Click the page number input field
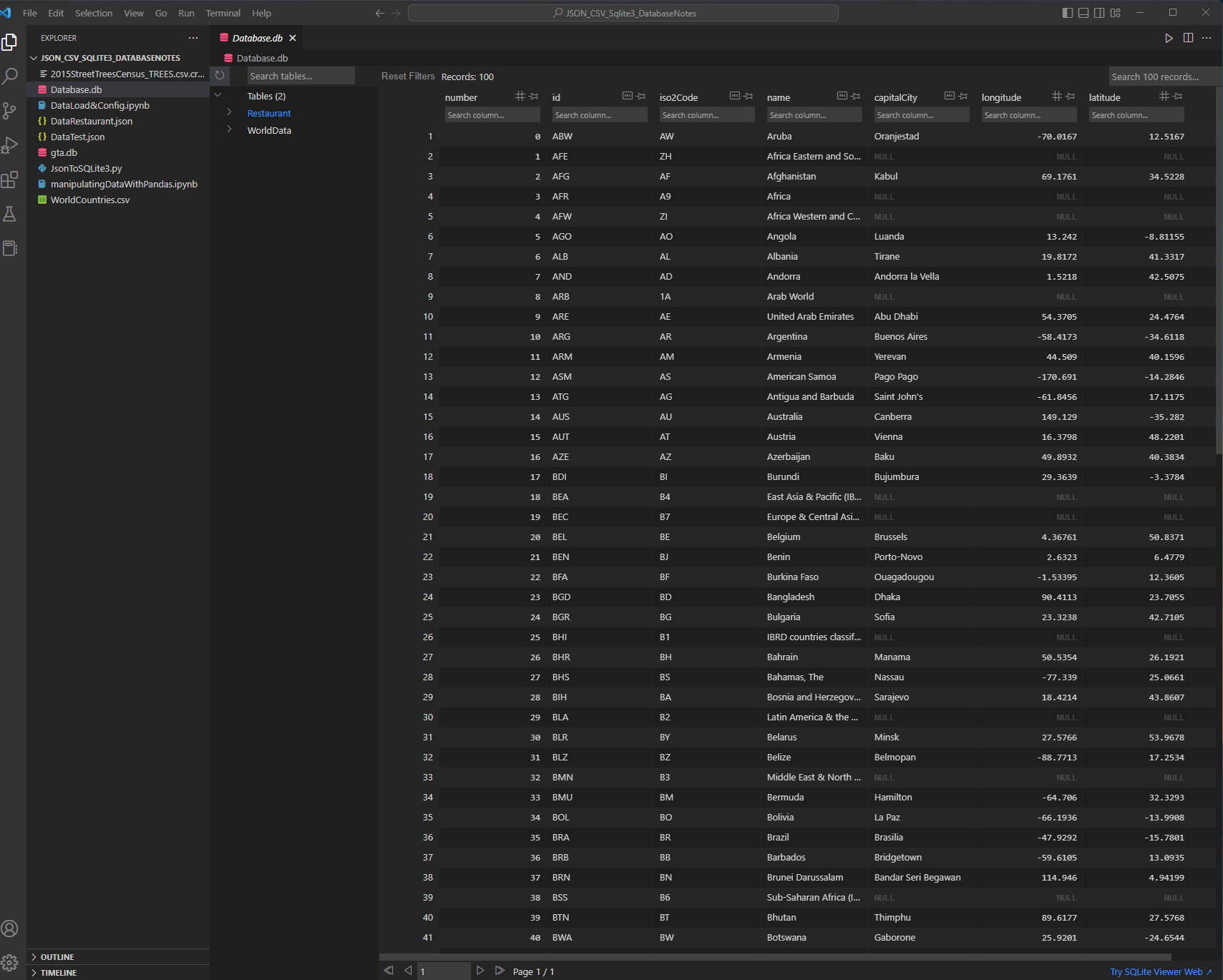This screenshot has width=1223, height=980. [444, 971]
